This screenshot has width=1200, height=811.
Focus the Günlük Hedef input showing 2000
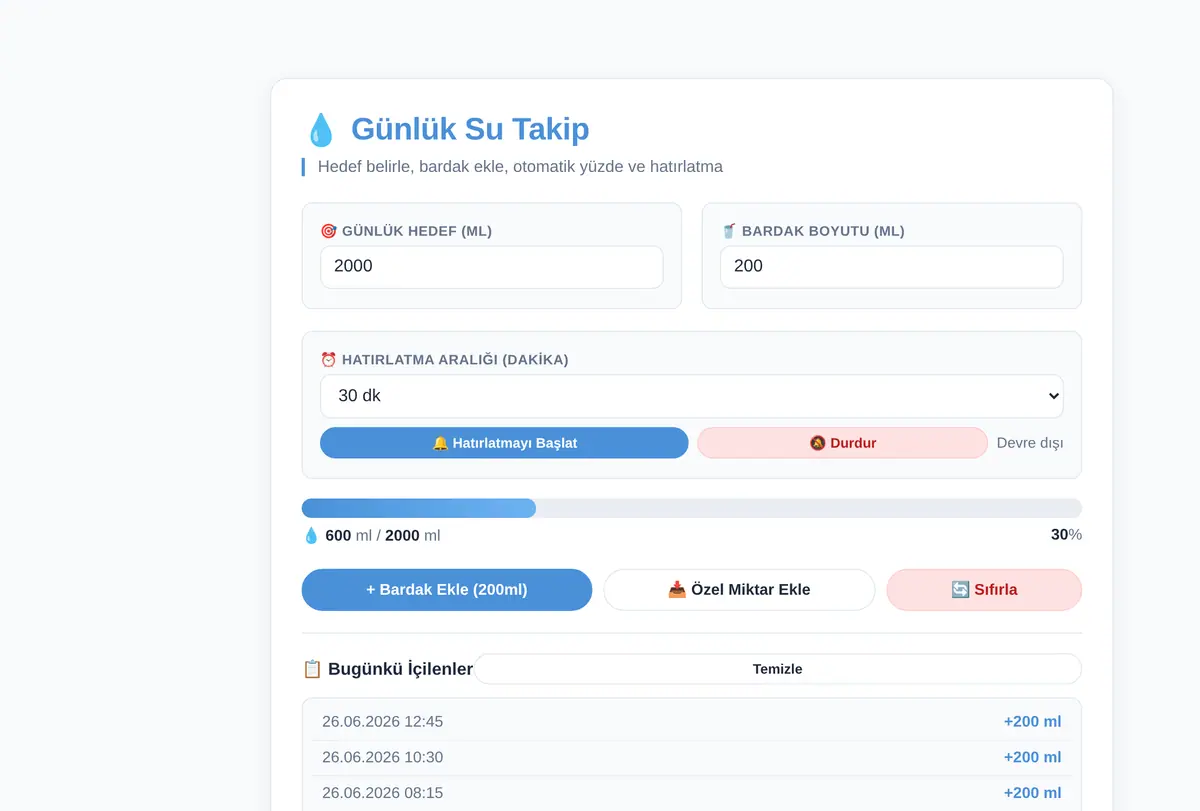coord(492,267)
